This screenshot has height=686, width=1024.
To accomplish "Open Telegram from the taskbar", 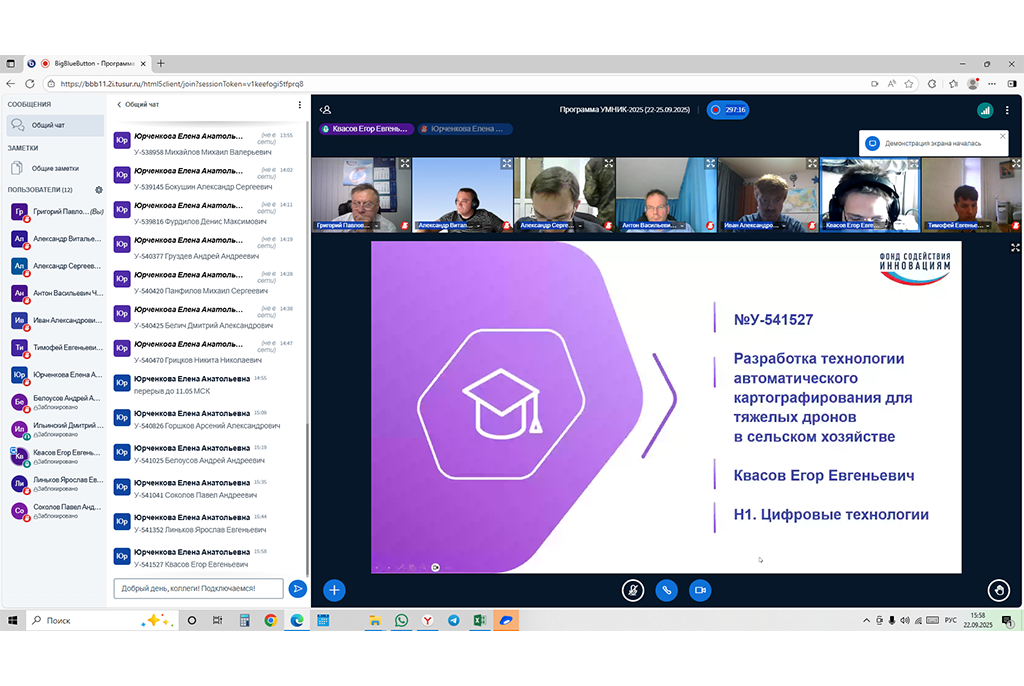I will (453, 620).
